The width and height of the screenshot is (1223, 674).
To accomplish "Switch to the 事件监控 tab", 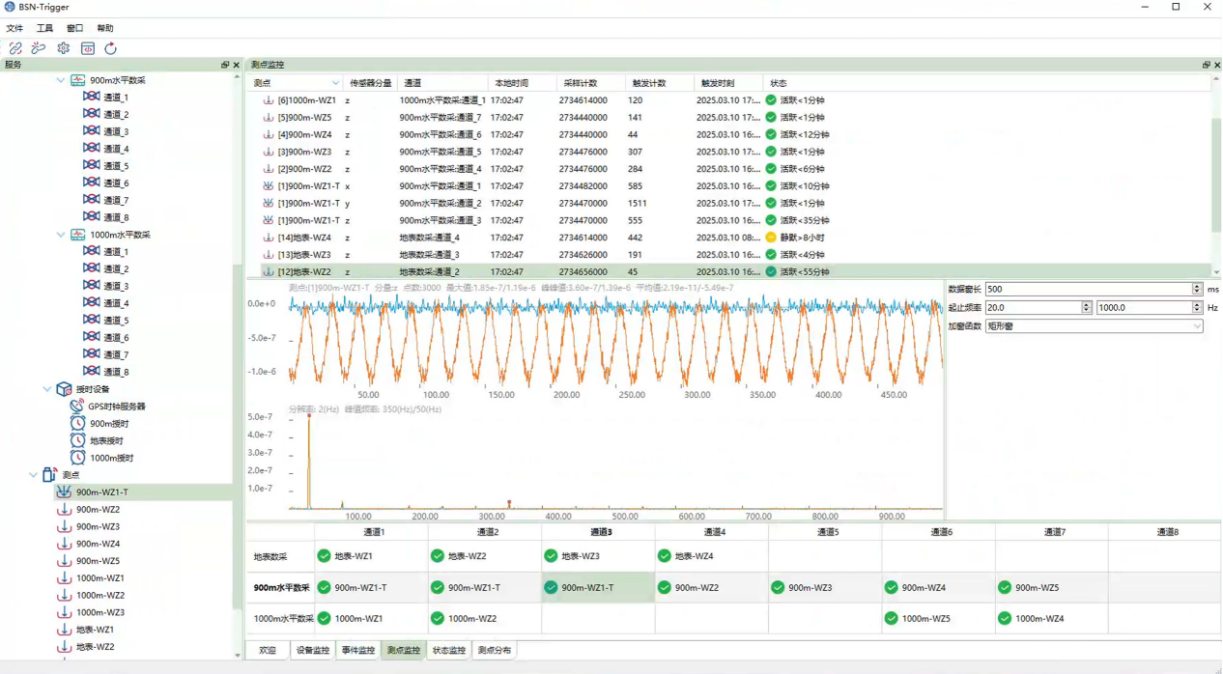I will pos(357,650).
